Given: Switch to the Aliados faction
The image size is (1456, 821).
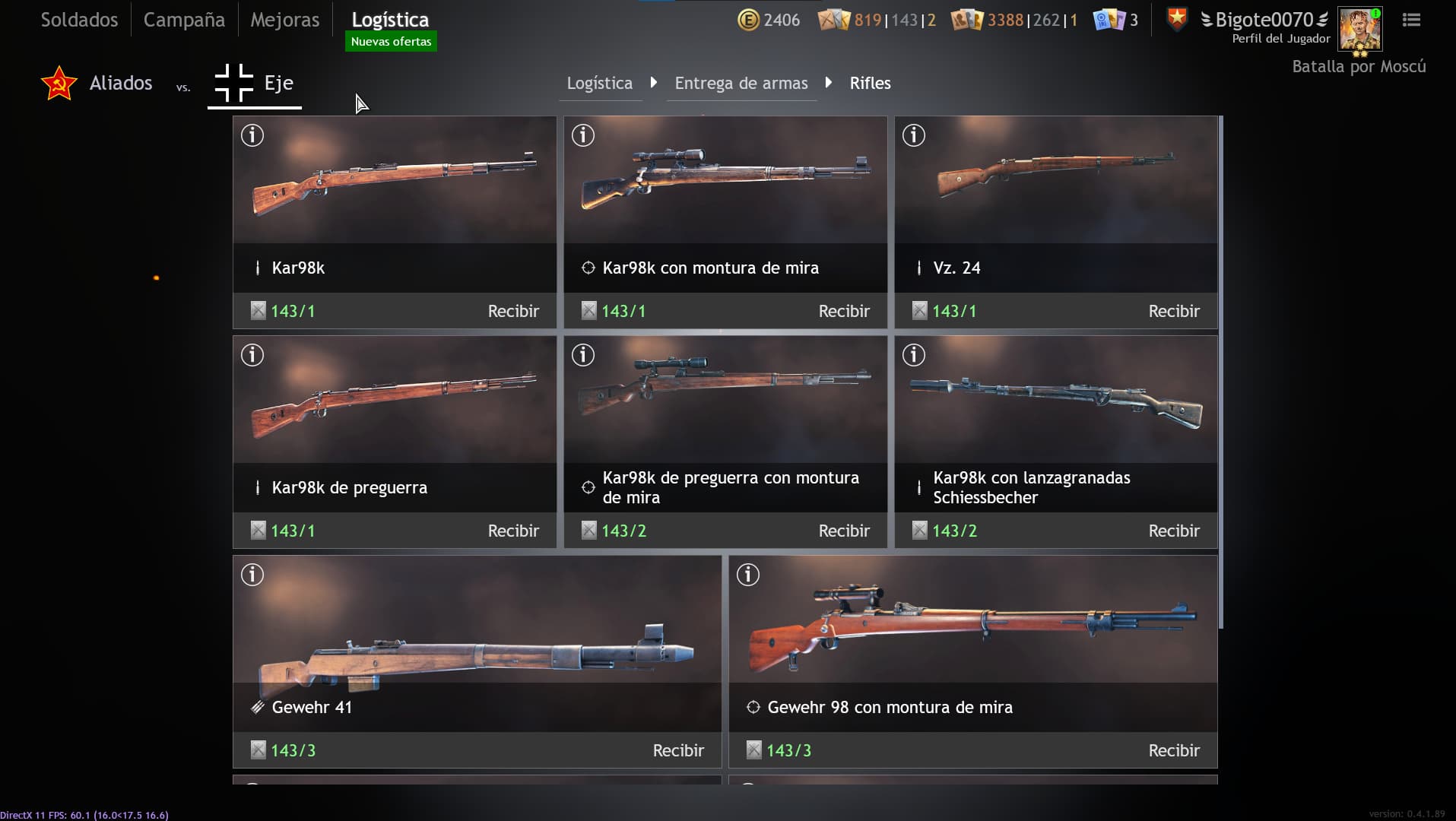Looking at the screenshot, I should click(97, 83).
